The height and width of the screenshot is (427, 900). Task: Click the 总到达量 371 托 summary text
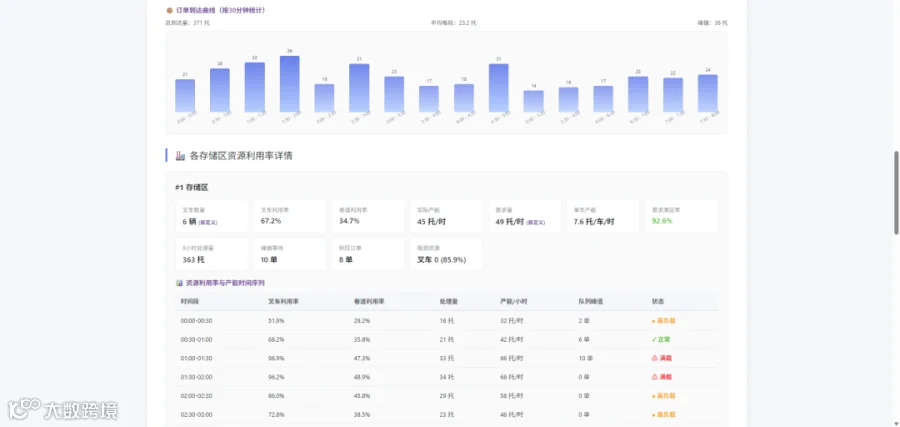click(x=188, y=23)
